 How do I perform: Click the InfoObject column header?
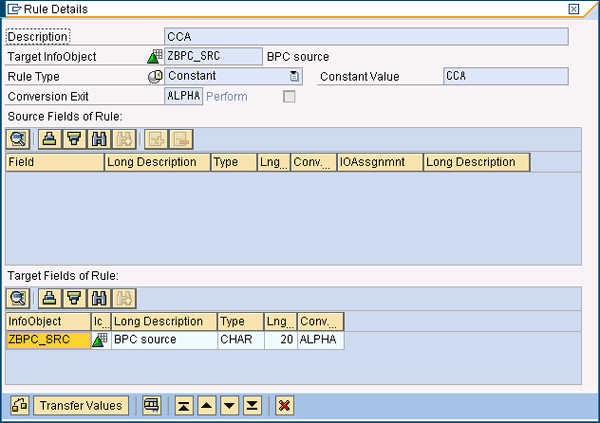pos(47,322)
